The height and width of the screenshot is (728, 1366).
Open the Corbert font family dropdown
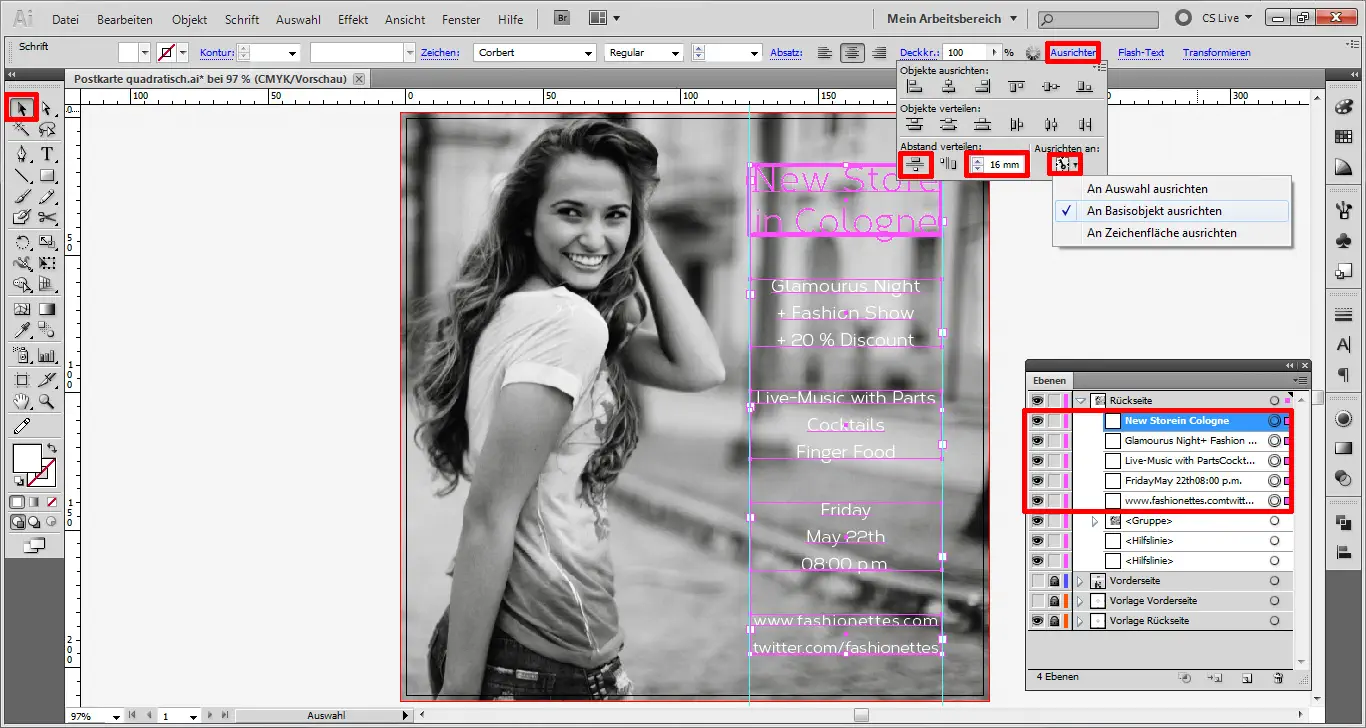(x=591, y=53)
